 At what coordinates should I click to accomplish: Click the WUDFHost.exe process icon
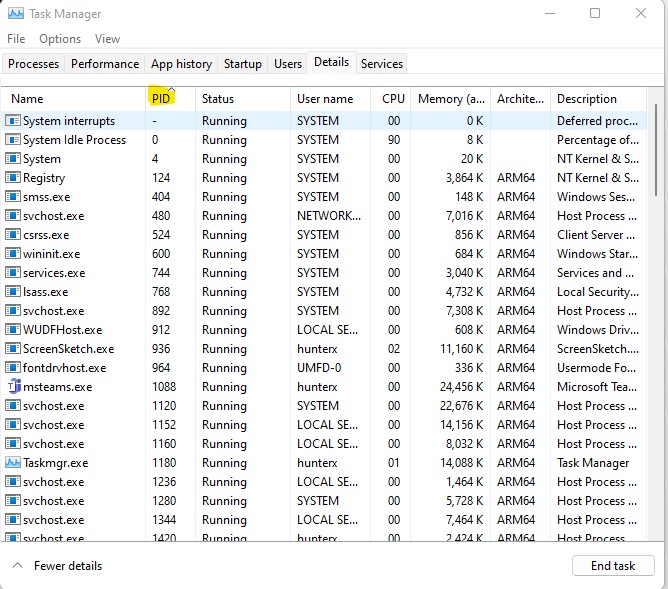tap(14, 330)
